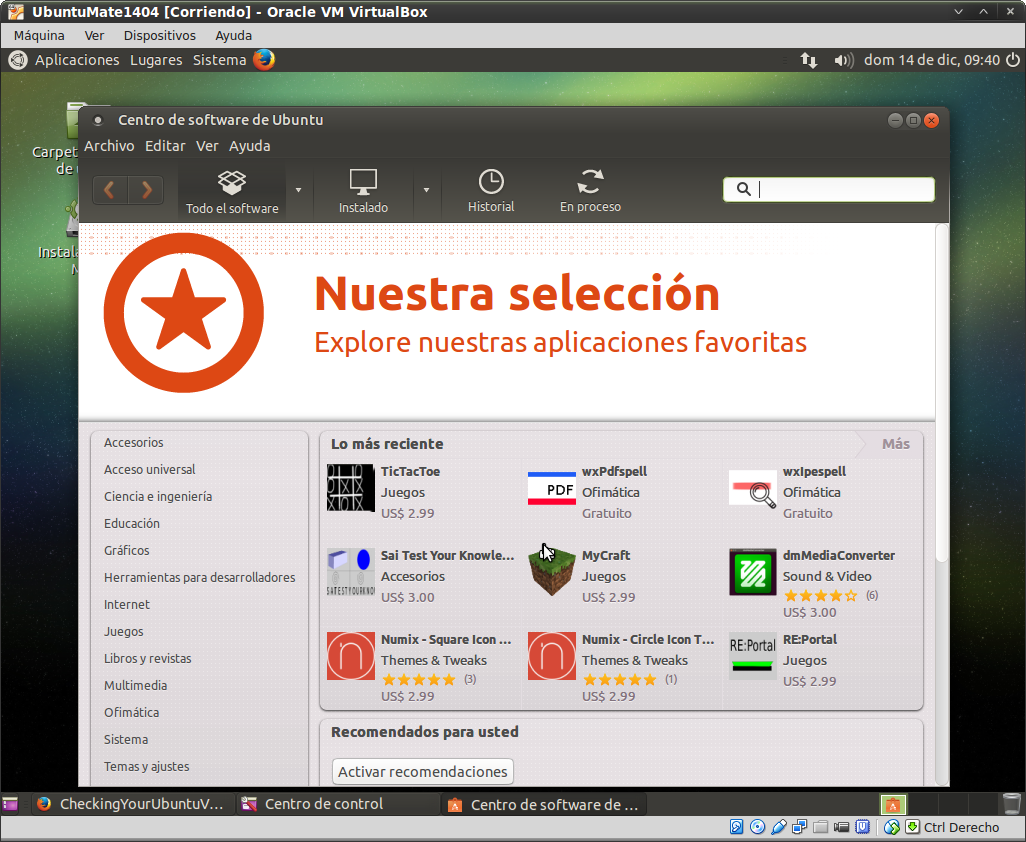This screenshot has width=1026, height=842.
Task: Show the Historial clock icon
Action: (x=491, y=182)
